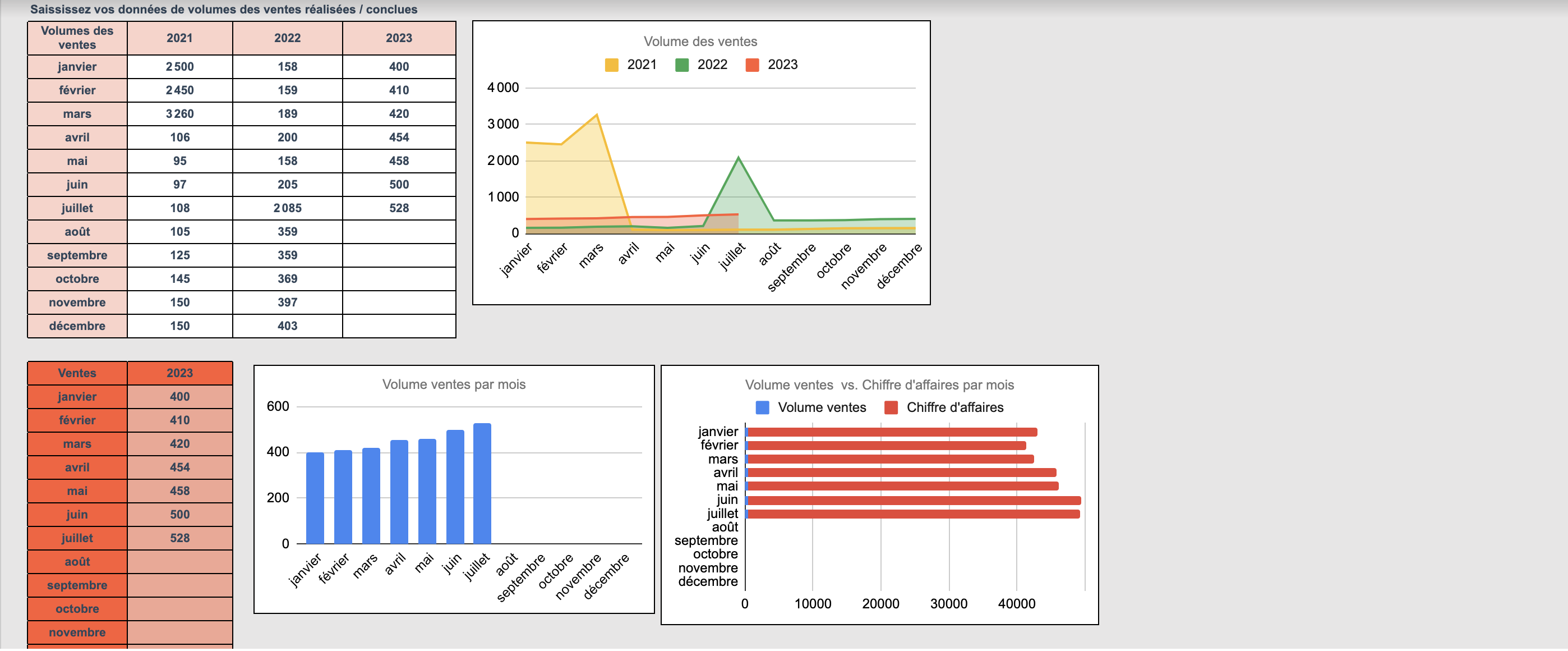Click the 2023 column header in top table
This screenshot has height=651, width=1568.
tap(399, 38)
